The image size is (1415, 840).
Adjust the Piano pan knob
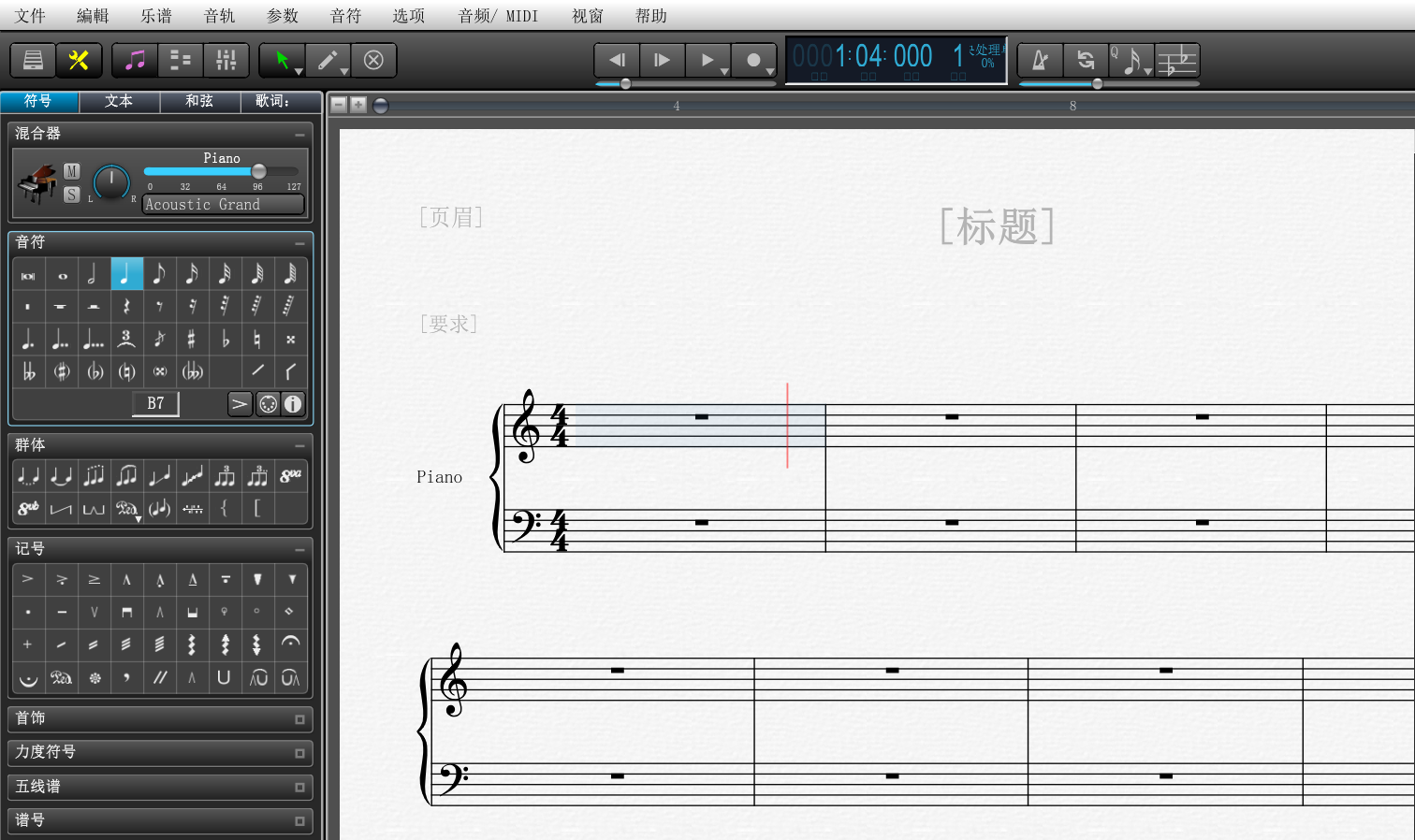click(x=111, y=181)
